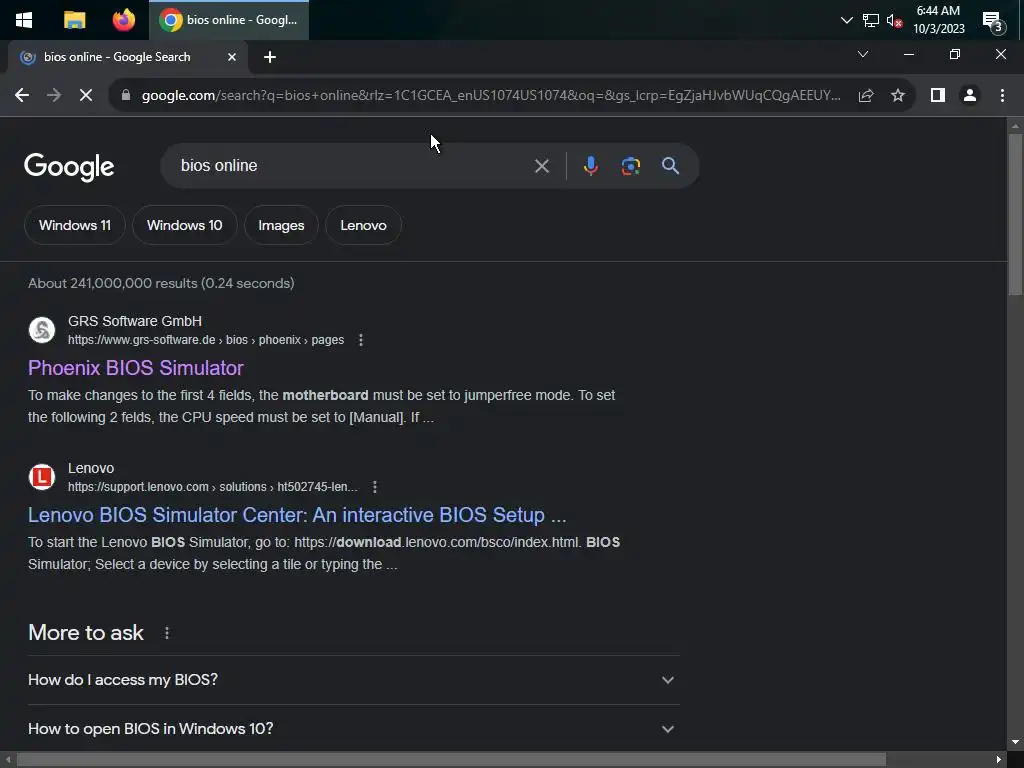Screen dimensions: 1024x768
Task: Open the notification center icon
Action: tap(993, 22)
